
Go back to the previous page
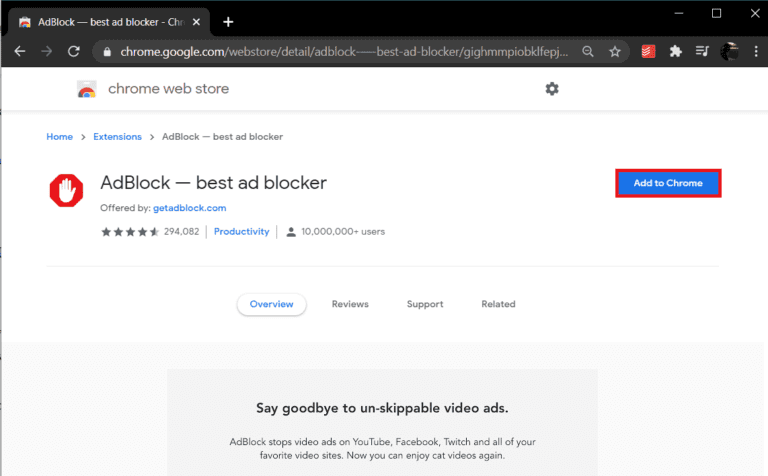click(20, 51)
